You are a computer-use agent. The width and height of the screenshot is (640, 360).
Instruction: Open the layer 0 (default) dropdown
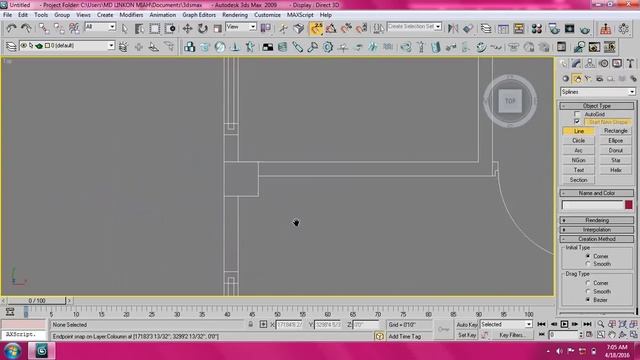[x=67, y=46]
